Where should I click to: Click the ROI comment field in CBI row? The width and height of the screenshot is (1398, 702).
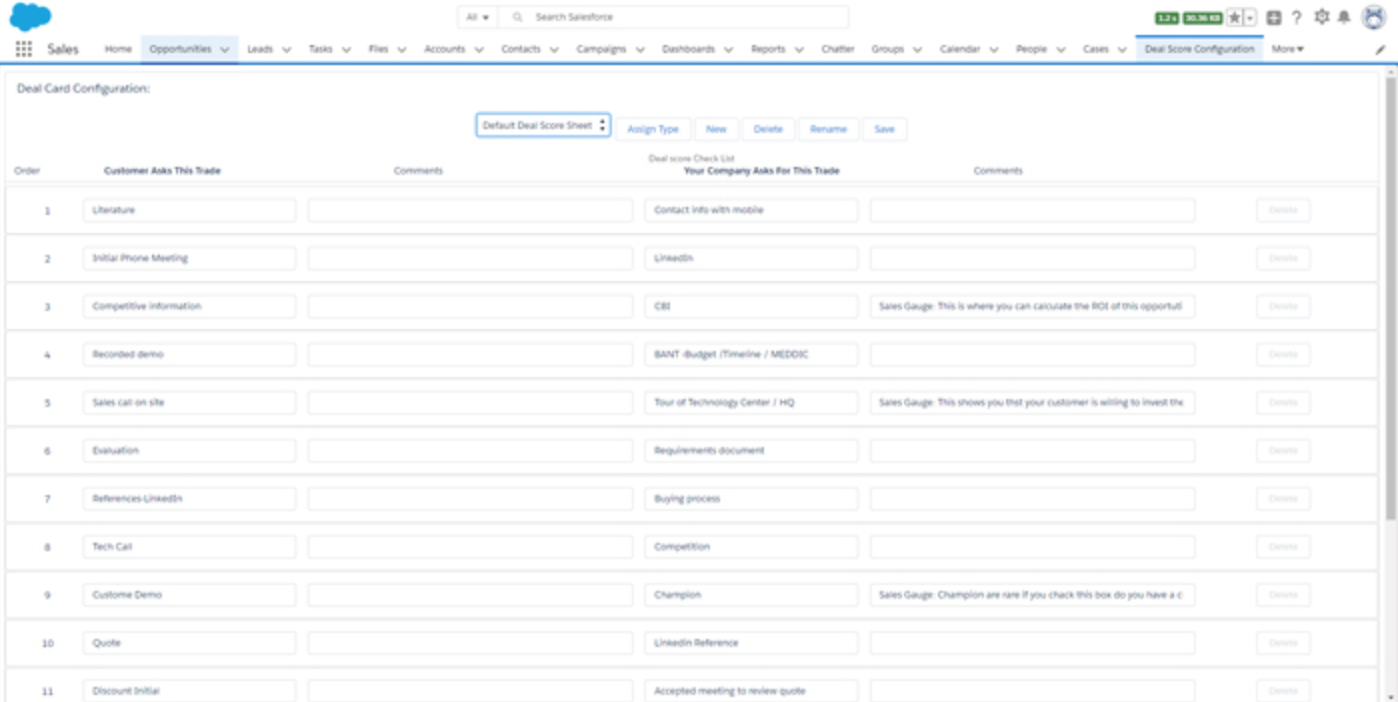(x=1032, y=306)
